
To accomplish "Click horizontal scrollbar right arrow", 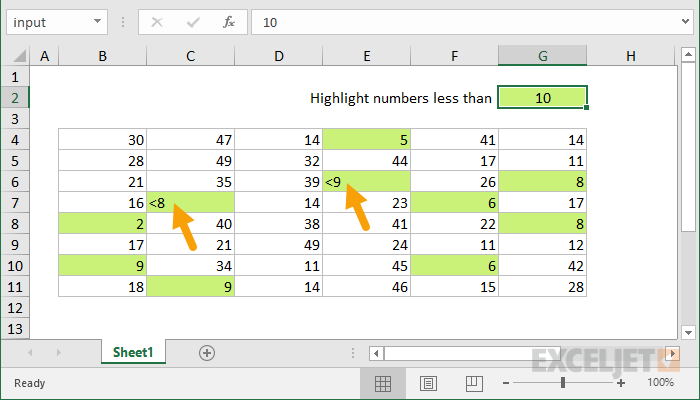I will (x=672, y=353).
